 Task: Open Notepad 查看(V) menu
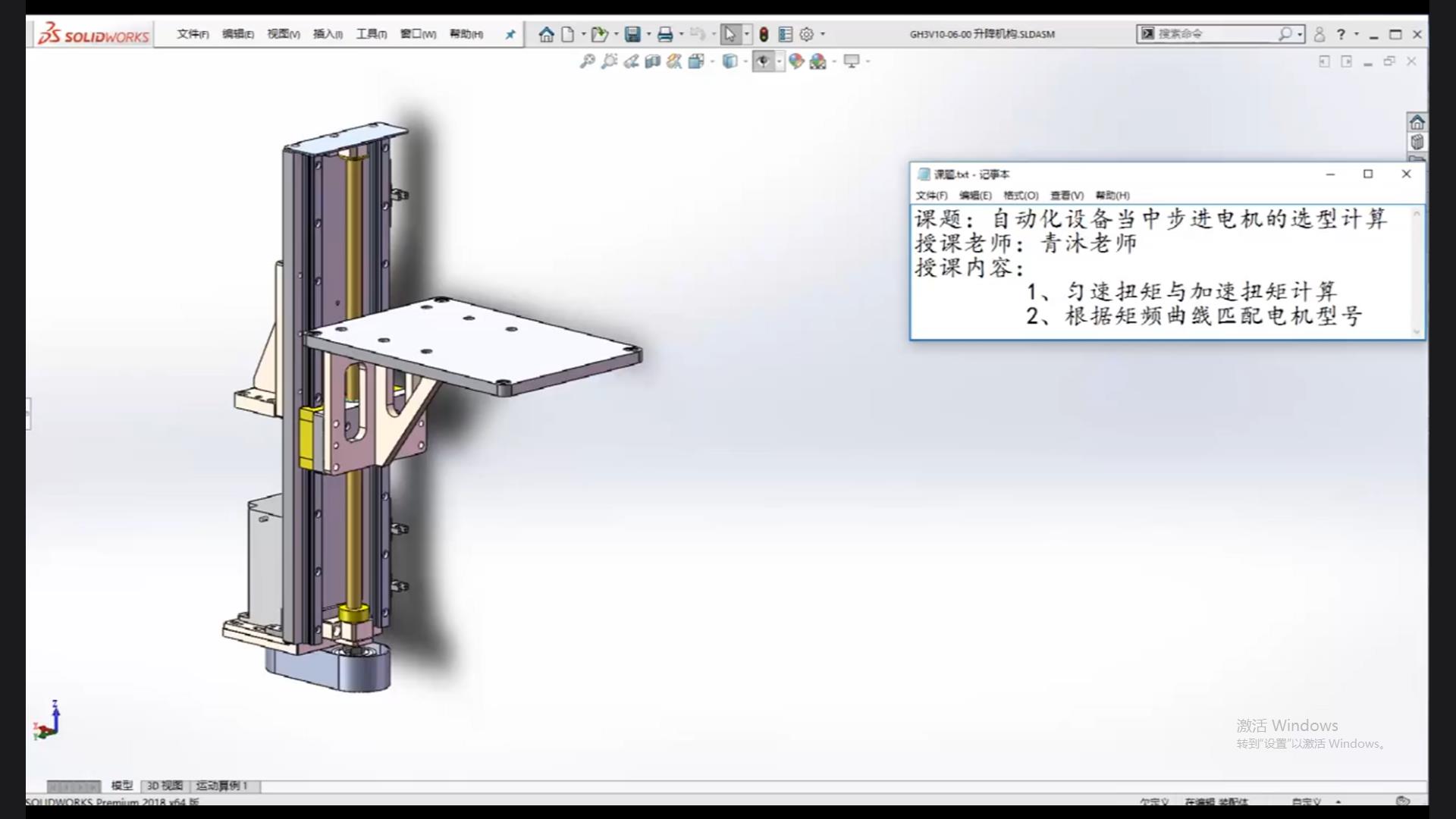[1066, 196]
